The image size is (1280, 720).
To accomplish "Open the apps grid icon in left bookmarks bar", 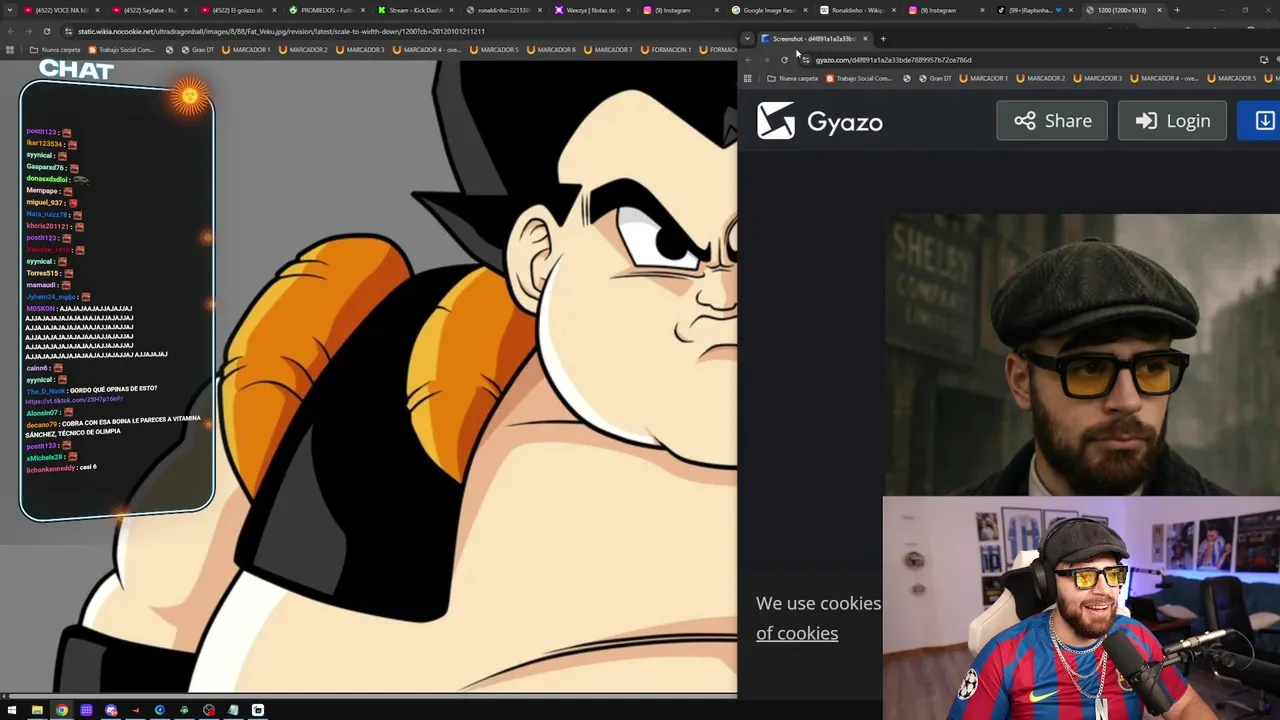I will click(x=10, y=50).
